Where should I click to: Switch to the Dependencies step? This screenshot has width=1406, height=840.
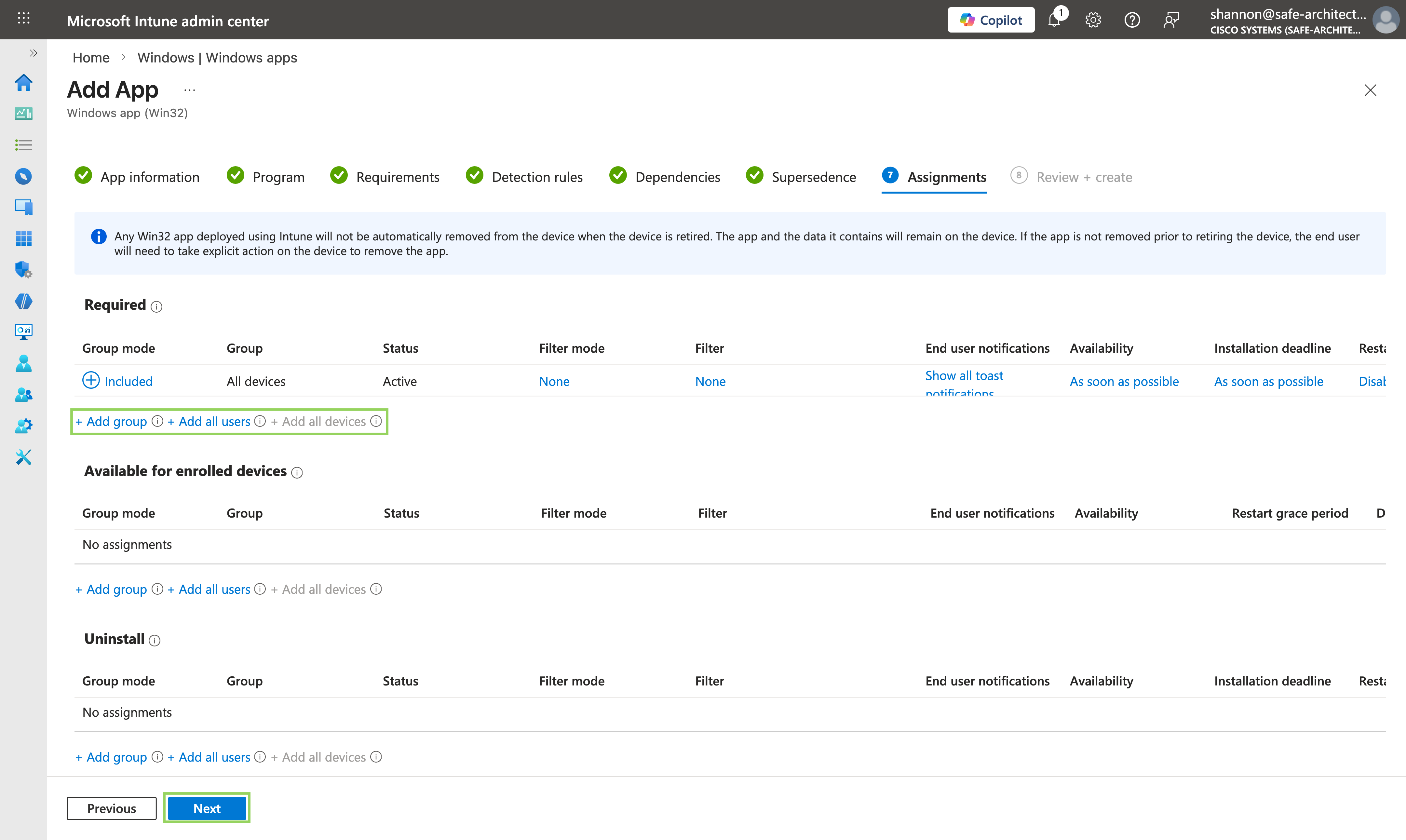click(665, 177)
